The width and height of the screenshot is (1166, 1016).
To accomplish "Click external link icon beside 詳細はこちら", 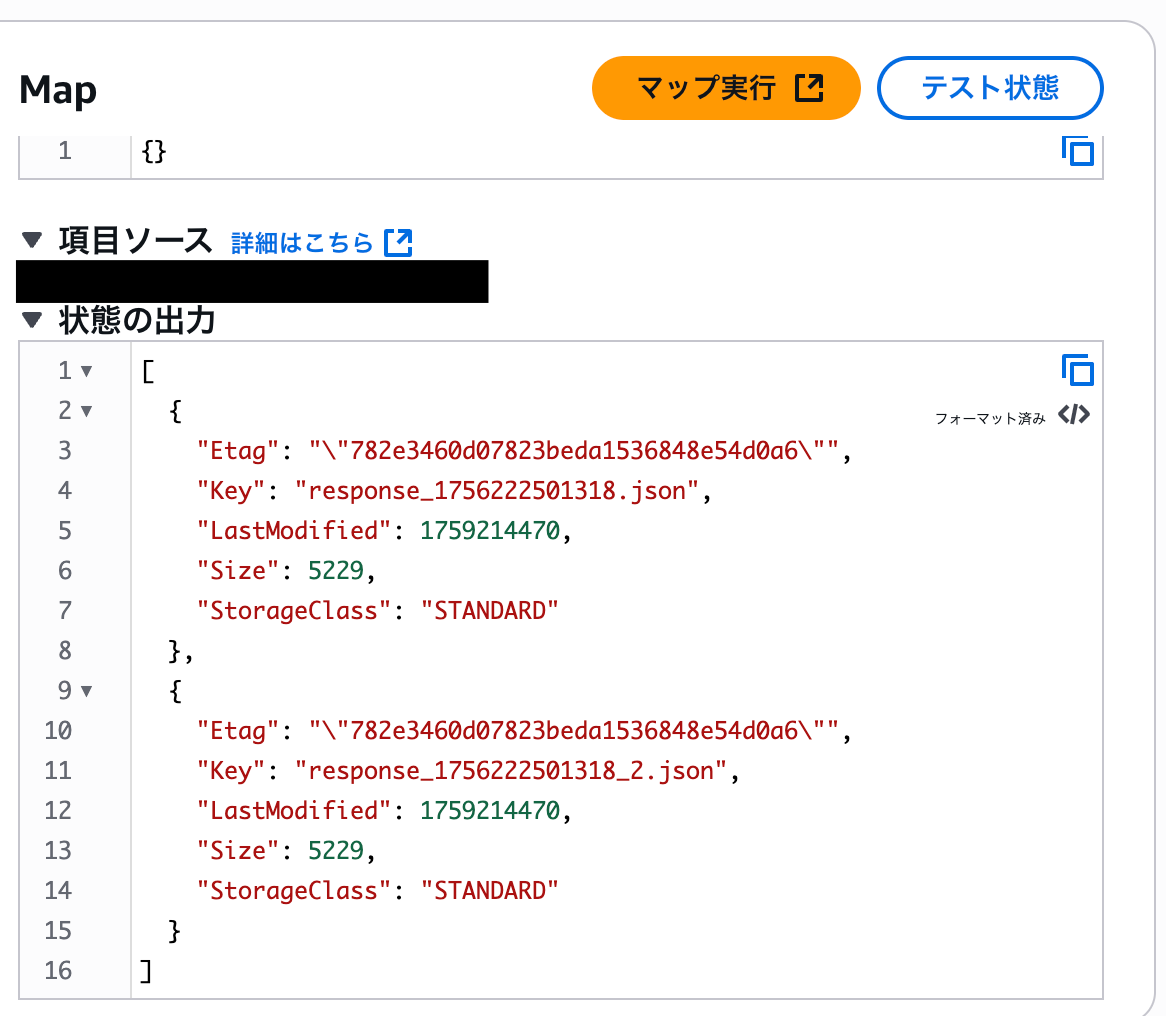I will tap(398, 242).
